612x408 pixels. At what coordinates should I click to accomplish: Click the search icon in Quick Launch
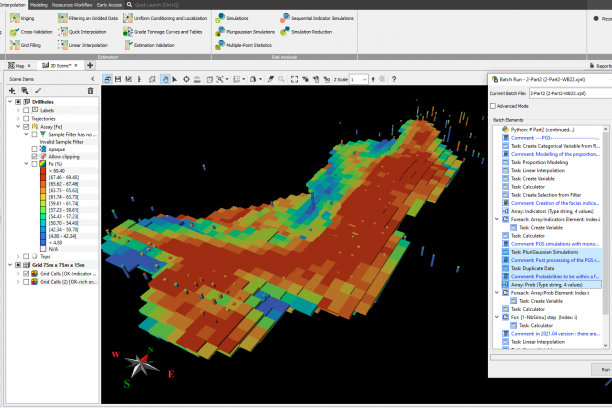pyautogui.click(x=129, y=5)
